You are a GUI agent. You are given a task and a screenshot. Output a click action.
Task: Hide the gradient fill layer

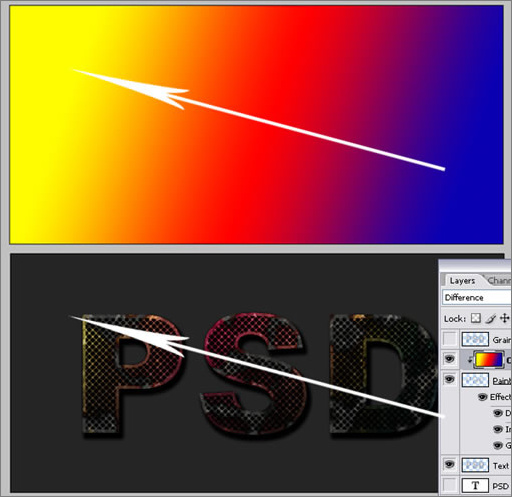click(x=450, y=359)
